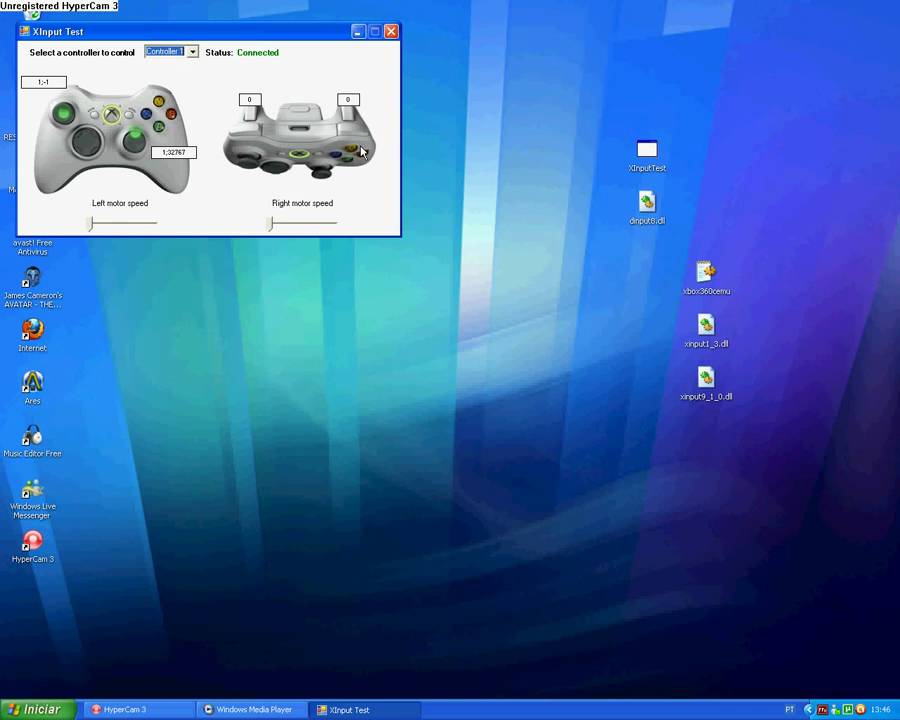This screenshot has width=900, height=720.
Task: Select the Windows Live Messenger desktop shortcut
Action: pyautogui.click(x=33, y=499)
